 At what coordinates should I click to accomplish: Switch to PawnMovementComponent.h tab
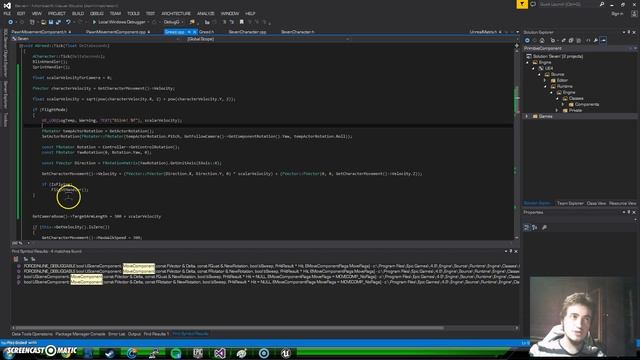[x=41, y=32]
